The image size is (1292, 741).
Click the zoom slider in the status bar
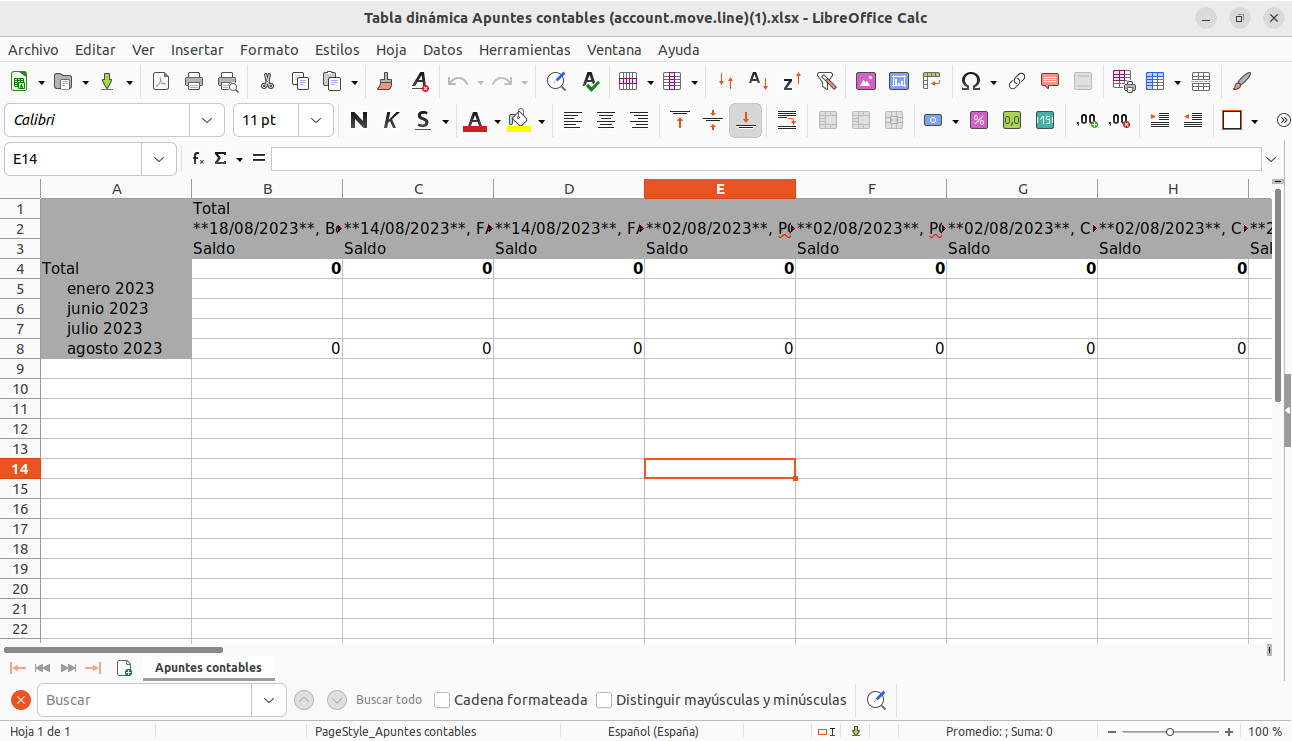coord(1170,732)
